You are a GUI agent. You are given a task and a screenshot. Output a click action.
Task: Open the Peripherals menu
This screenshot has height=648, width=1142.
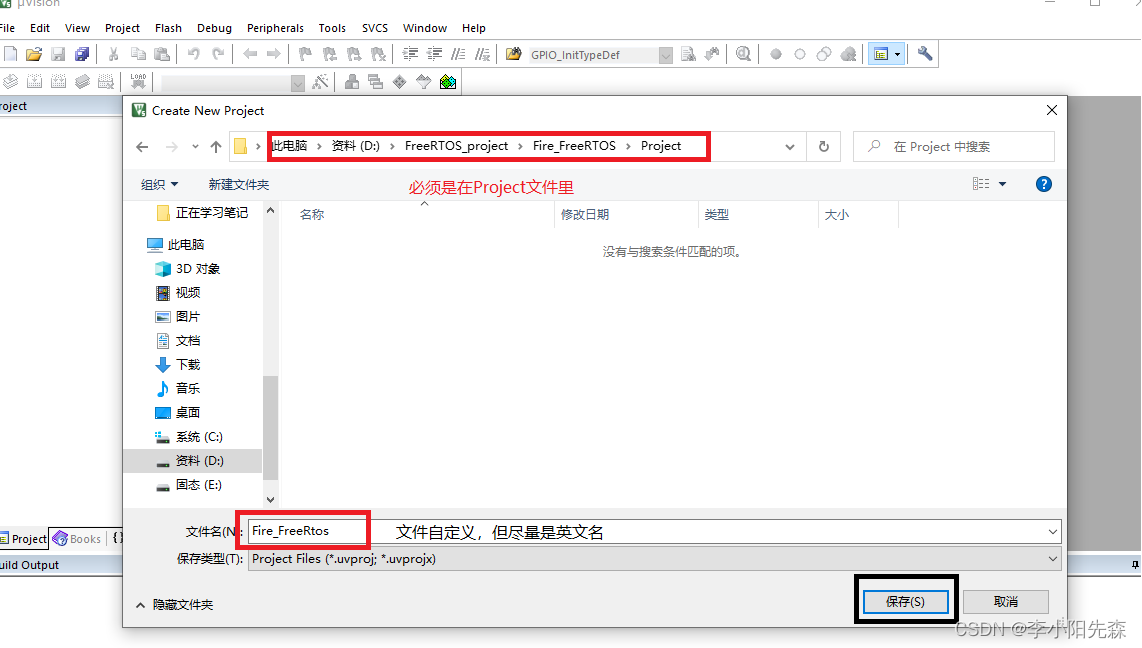(x=275, y=27)
